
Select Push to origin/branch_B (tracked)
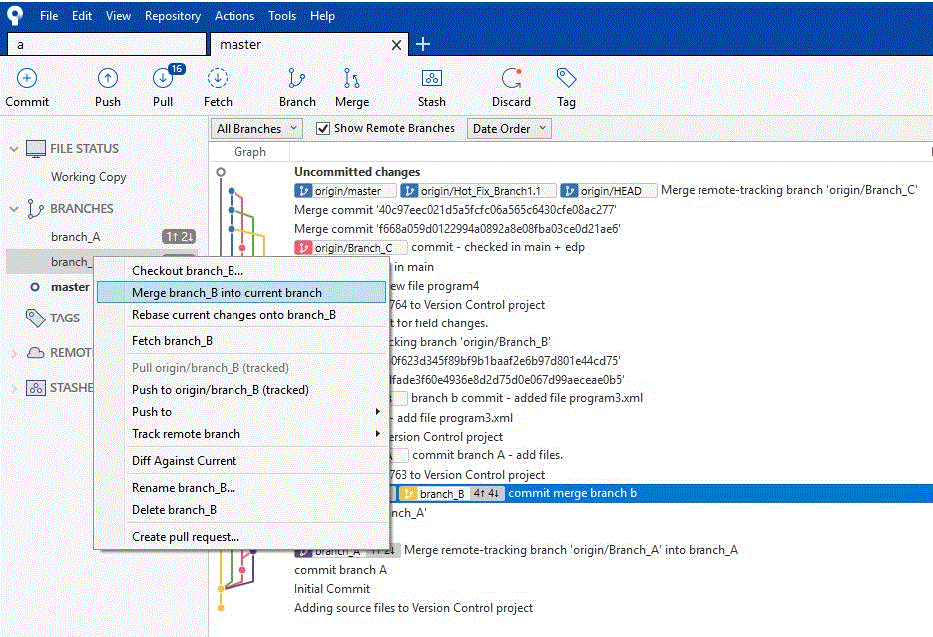pos(241,390)
